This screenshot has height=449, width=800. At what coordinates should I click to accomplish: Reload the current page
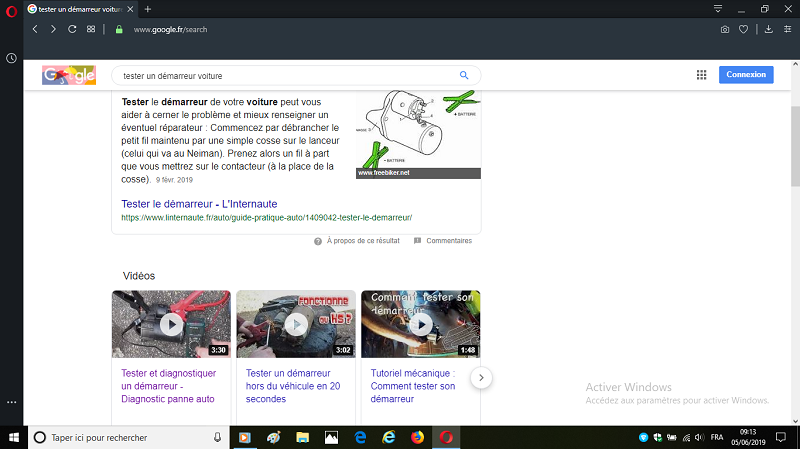(x=72, y=29)
